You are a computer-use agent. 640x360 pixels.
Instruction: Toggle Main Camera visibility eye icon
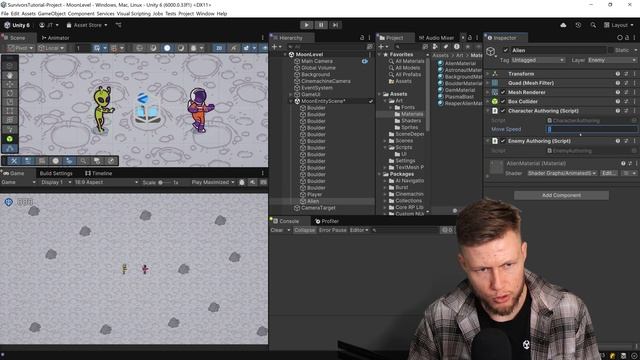click(364, 61)
